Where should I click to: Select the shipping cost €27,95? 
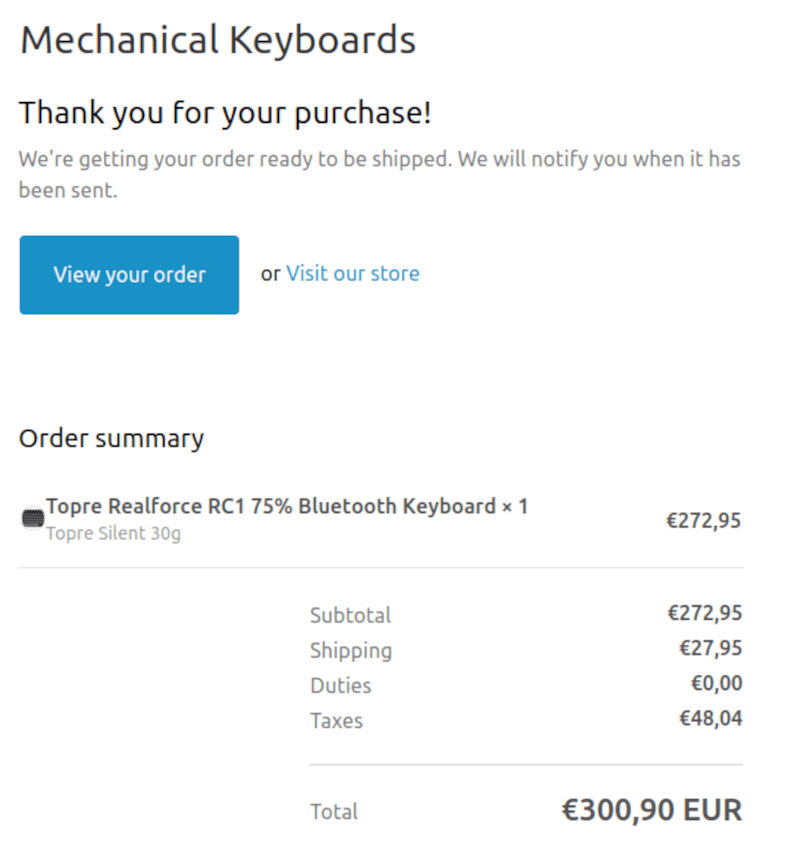click(710, 648)
